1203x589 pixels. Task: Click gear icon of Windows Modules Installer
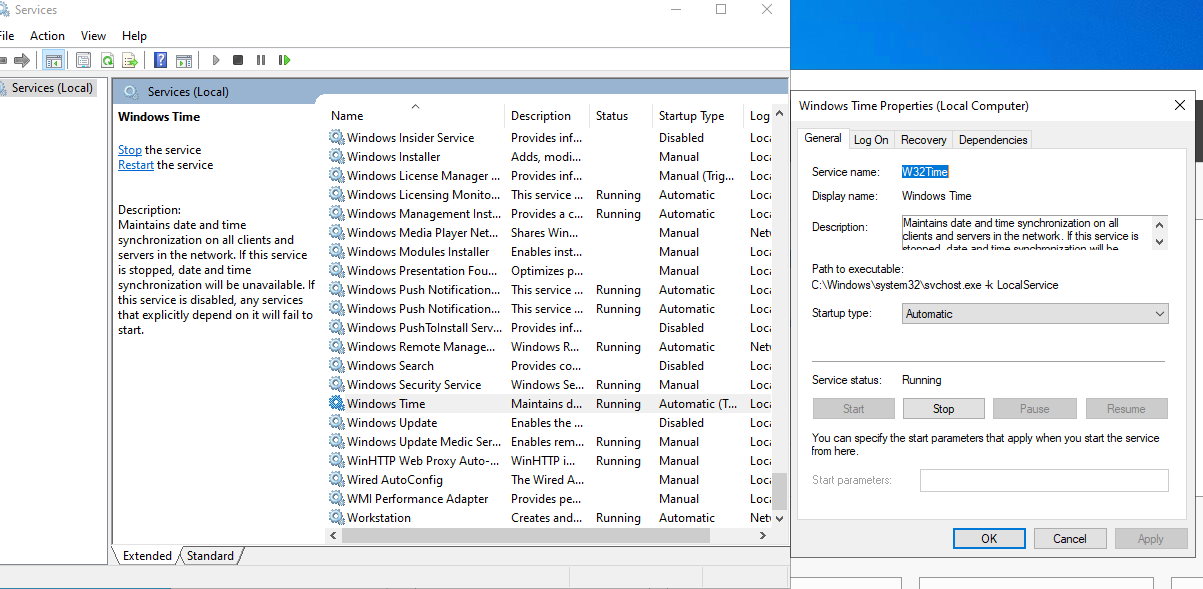(x=337, y=252)
